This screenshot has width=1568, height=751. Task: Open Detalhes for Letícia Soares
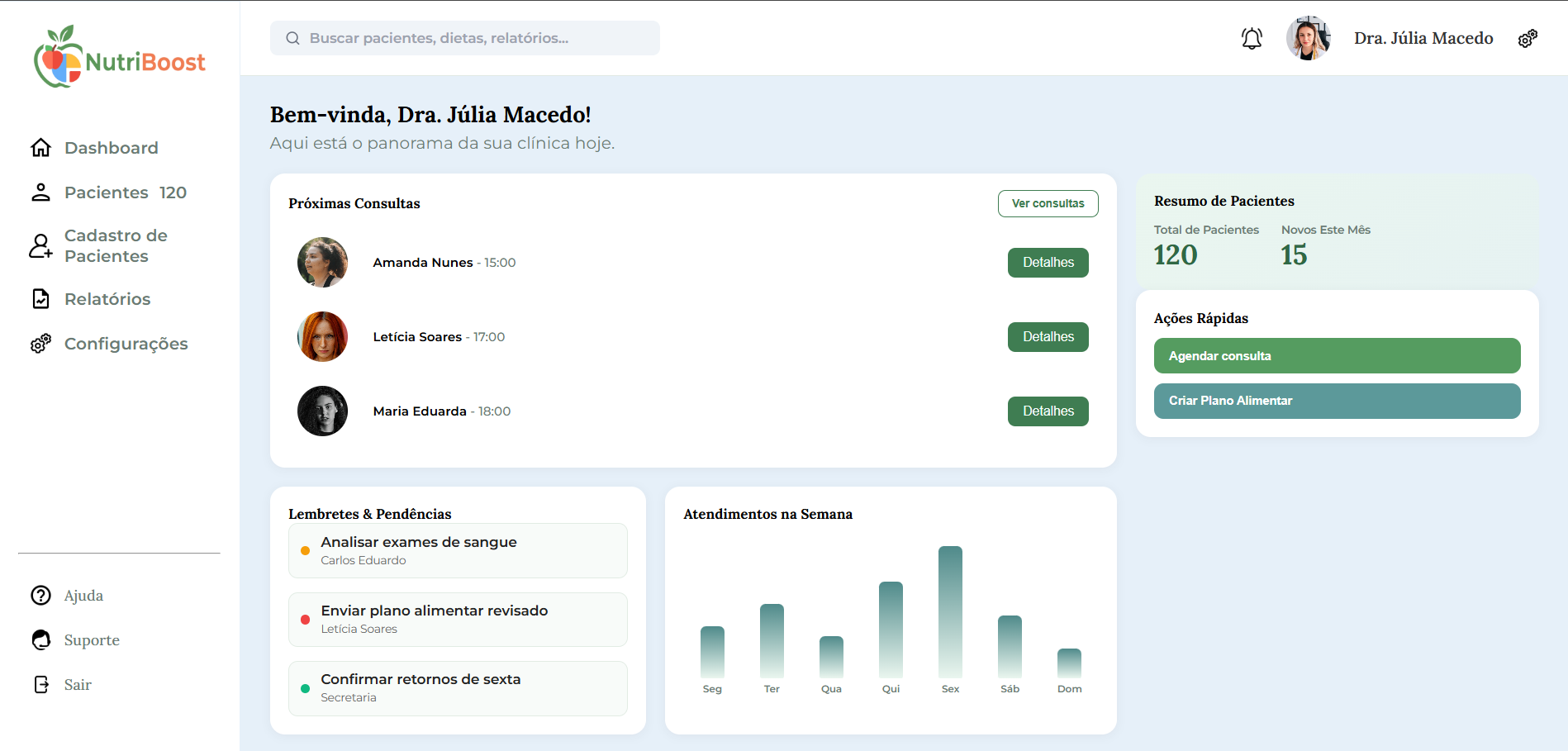coord(1048,337)
